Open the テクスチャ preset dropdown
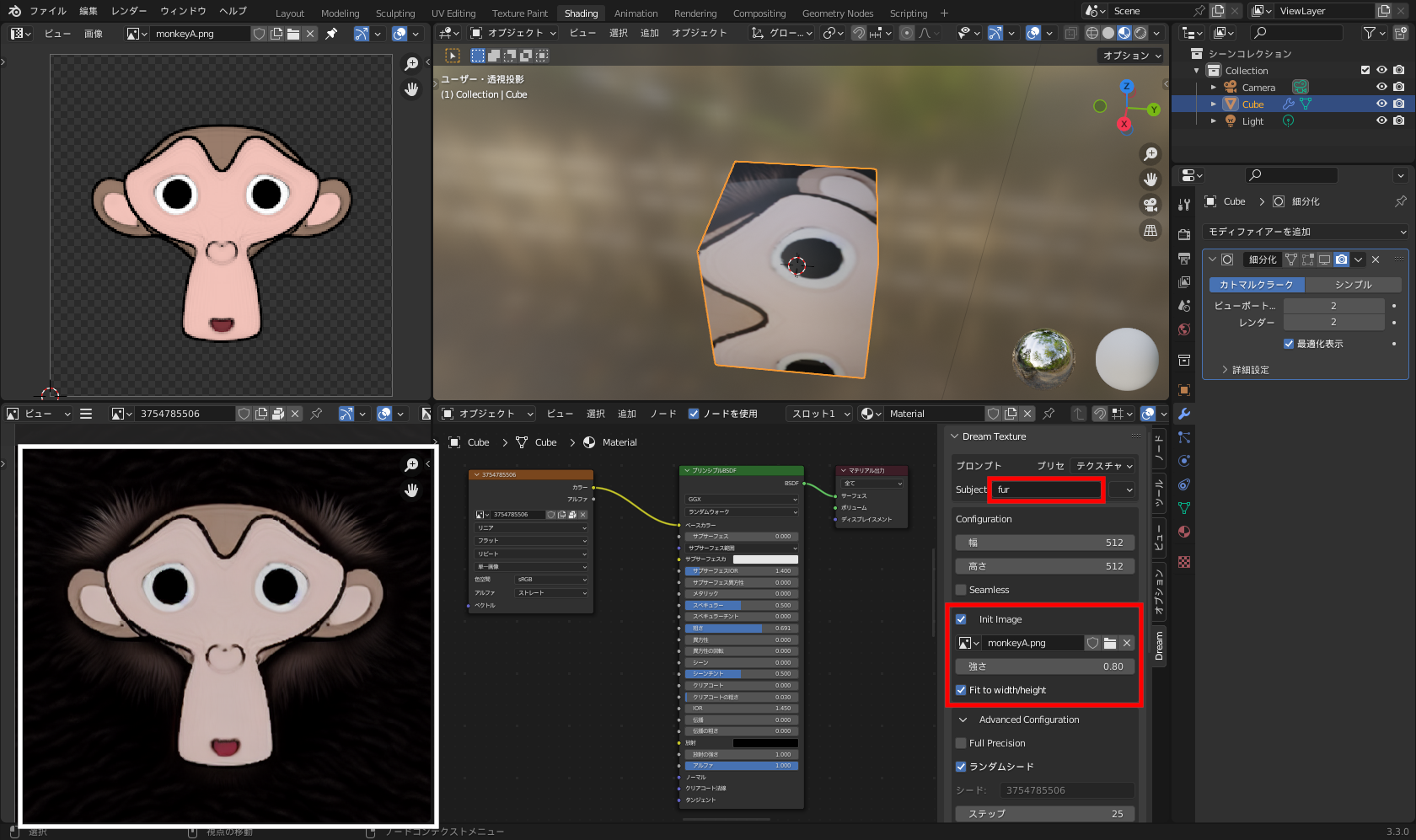Image resolution: width=1416 pixels, height=840 pixels. tap(1104, 466)
